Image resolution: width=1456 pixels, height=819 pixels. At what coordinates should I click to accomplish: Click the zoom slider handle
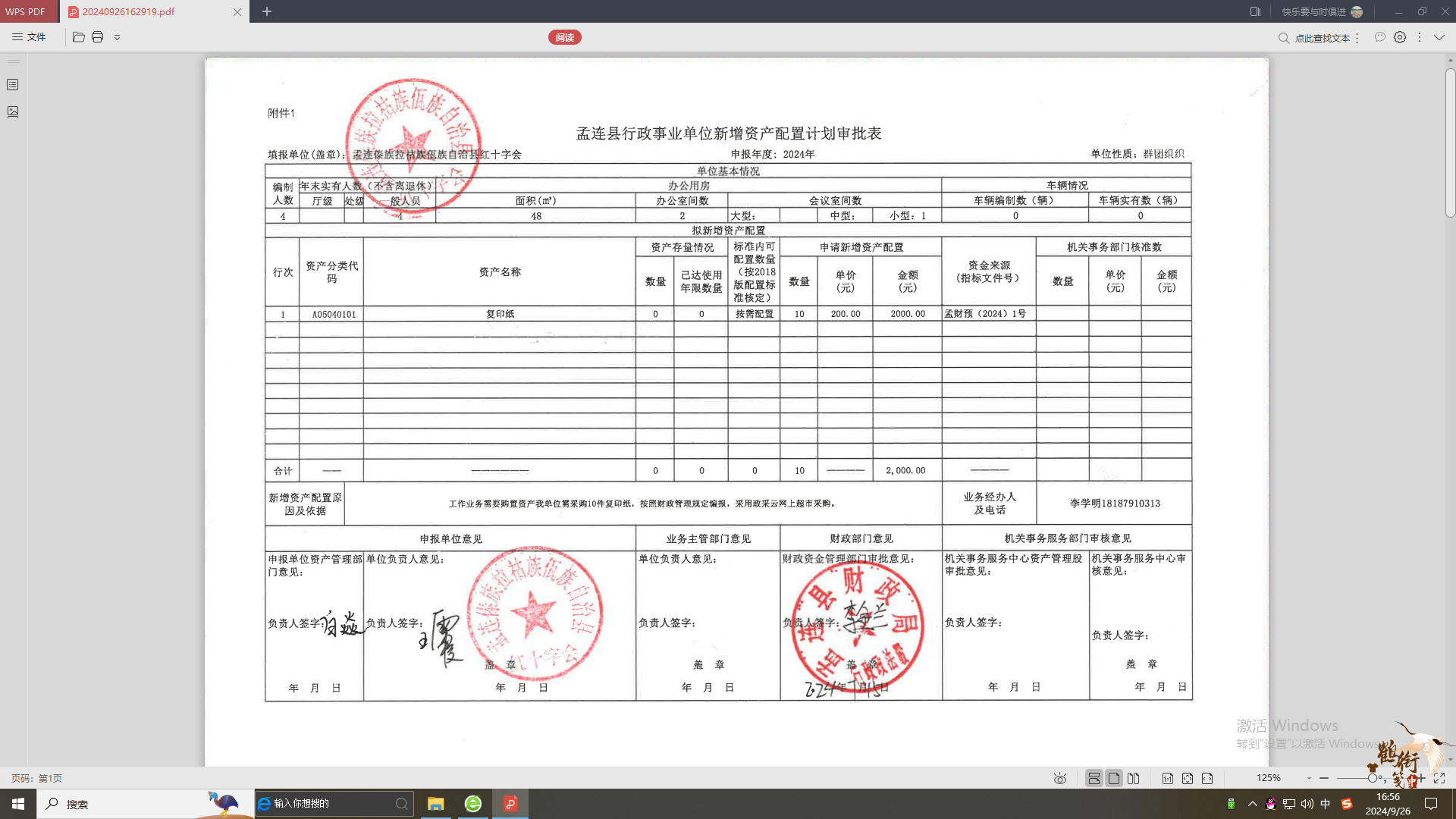[1372, 778]
